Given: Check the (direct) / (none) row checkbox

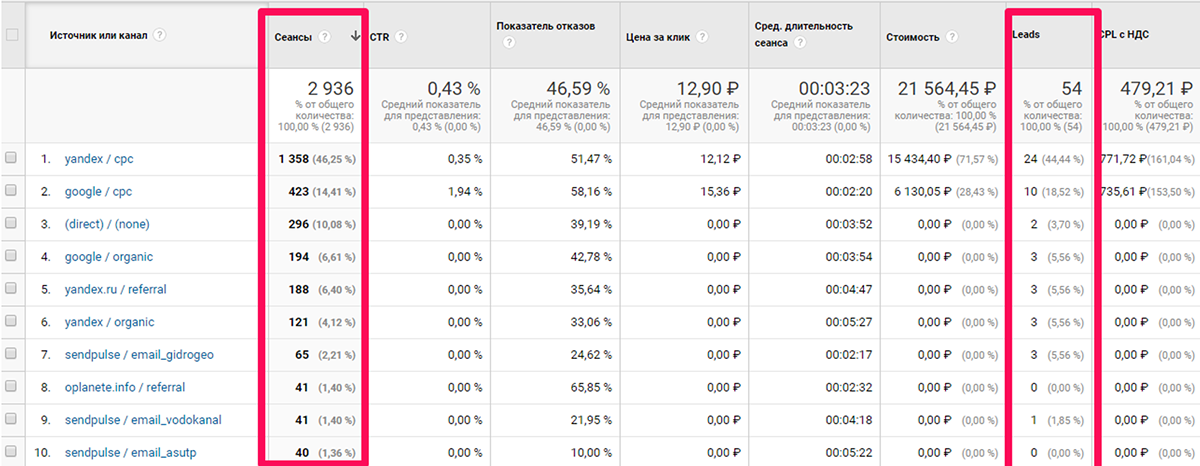Looking at the screenshot, I should click(11, 223).
